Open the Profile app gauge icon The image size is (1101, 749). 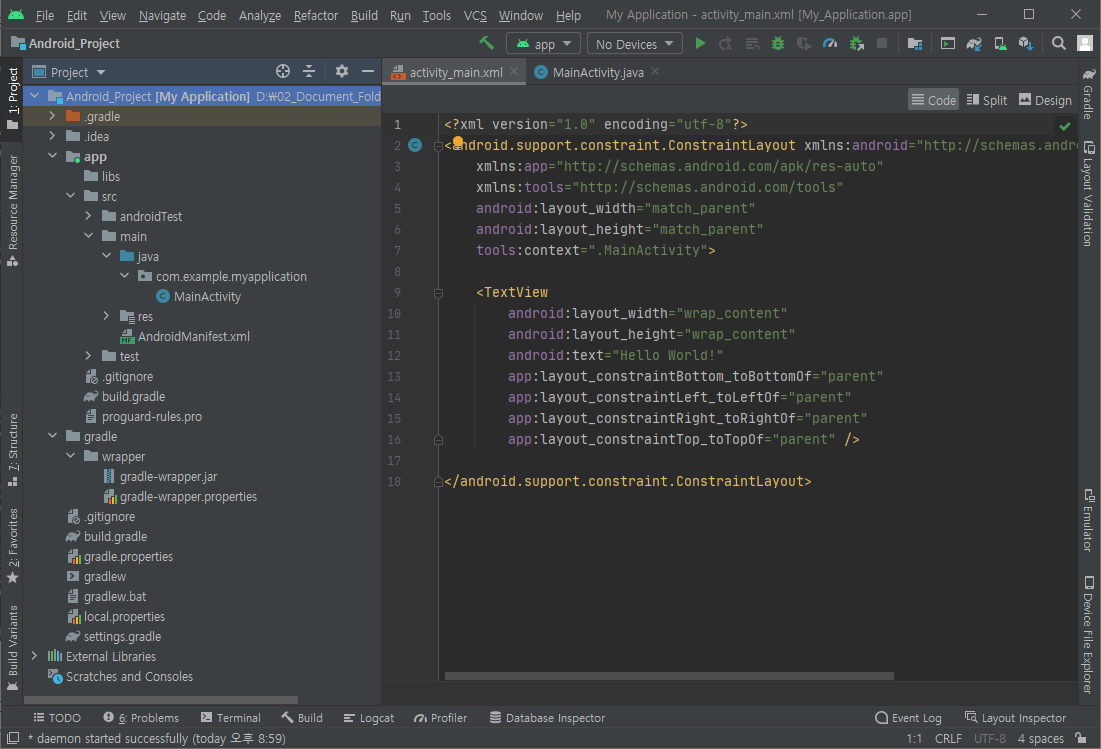[830, 44]
